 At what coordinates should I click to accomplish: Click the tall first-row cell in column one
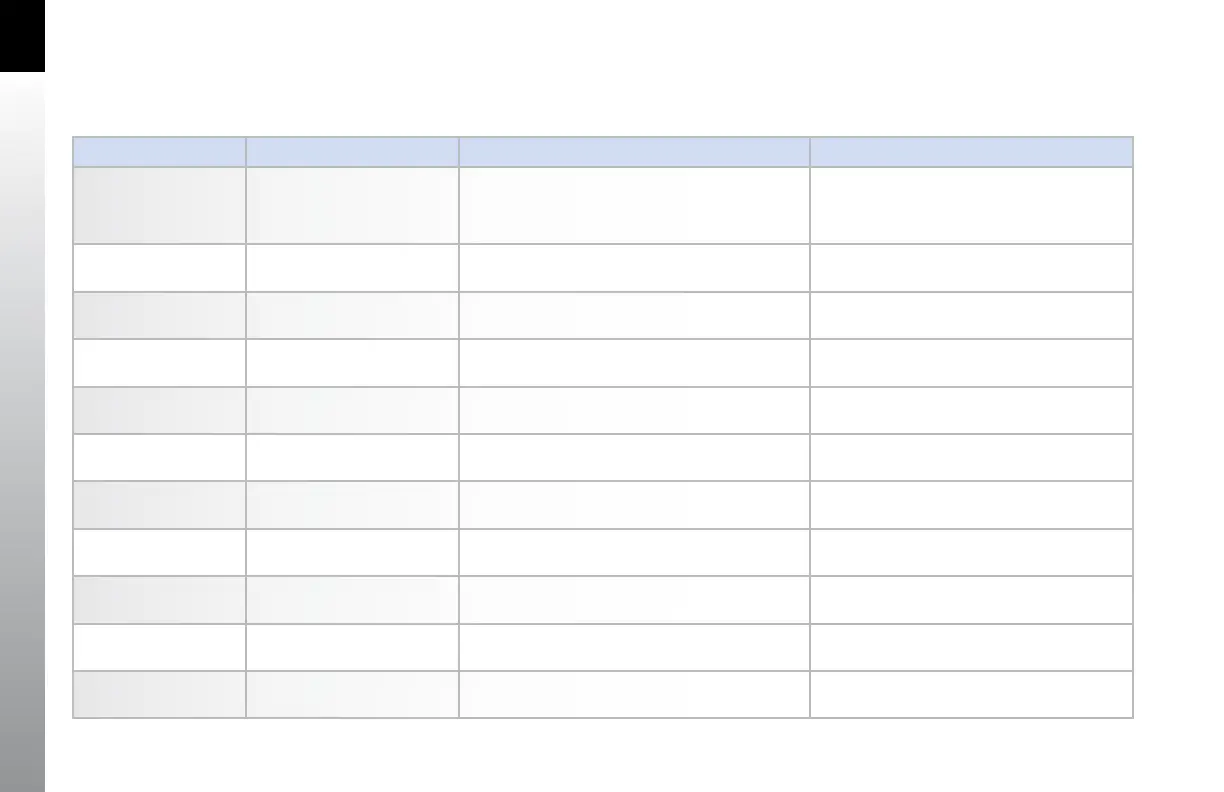click(159, 205)
